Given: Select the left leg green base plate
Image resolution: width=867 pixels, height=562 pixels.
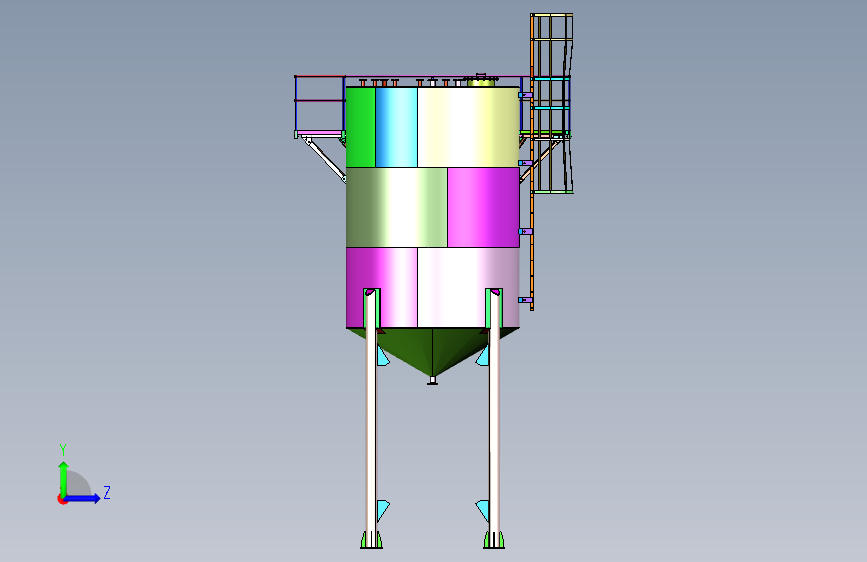Looking at the screenshot, I should coord(372,540).
